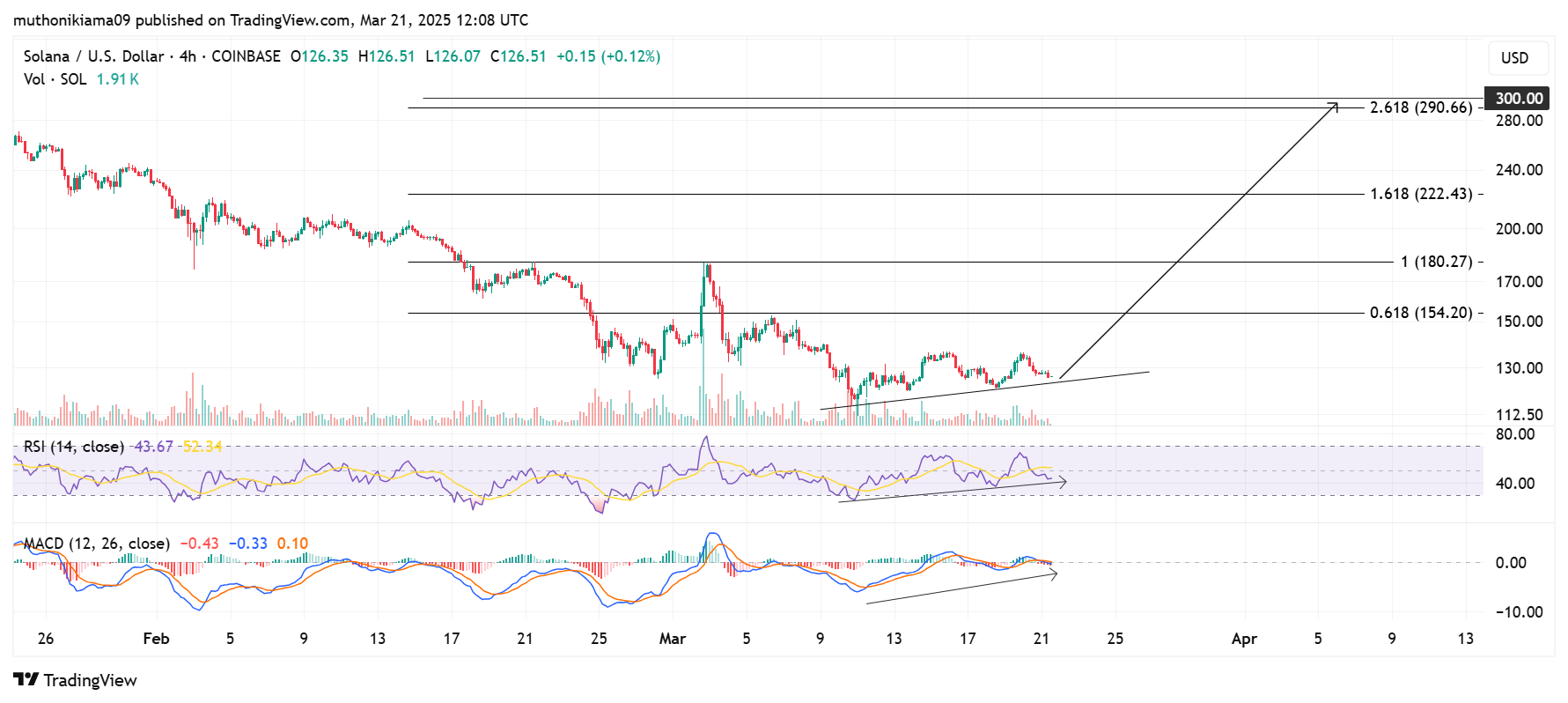Click the RSI value 43.67
1568x703 pixels.
click(153, 447)
